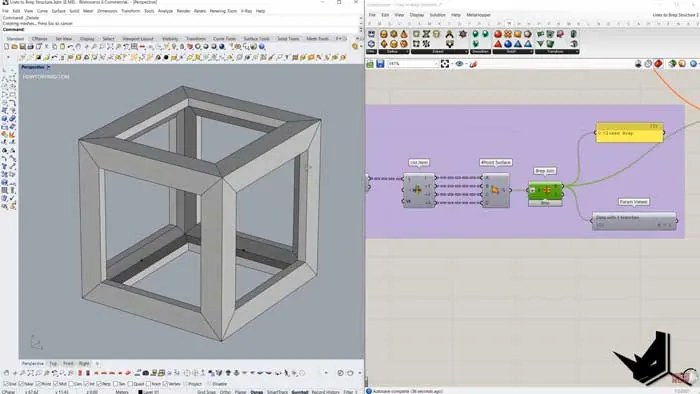700x394 pixels.
Task: Click Grasshopper's green open-file icon on the canvas toolbar
Action: 370,64
